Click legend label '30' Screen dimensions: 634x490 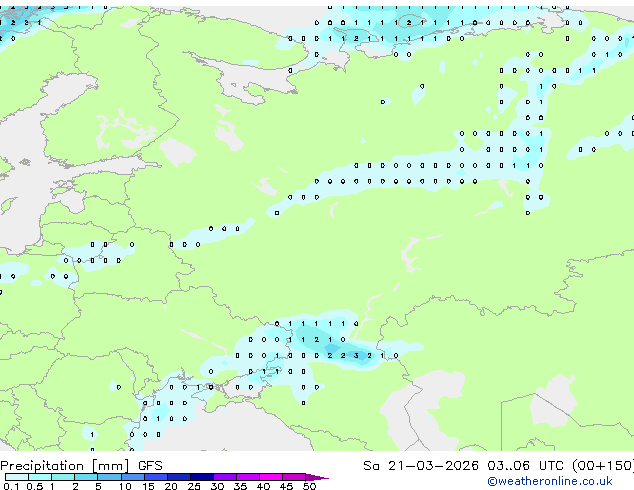click(217, 486)
